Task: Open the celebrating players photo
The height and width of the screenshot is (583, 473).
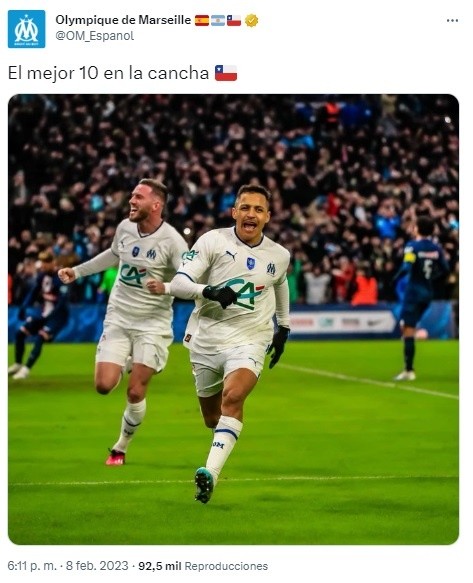Action: coord(234,319)
